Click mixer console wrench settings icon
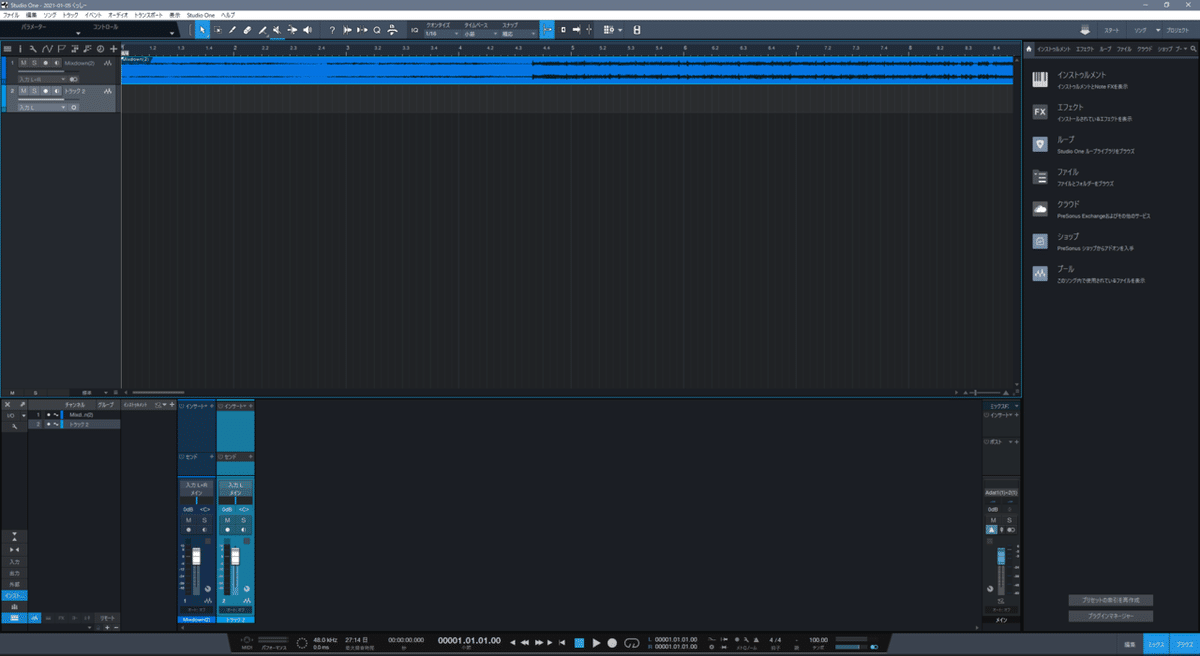The width and height of the screenshot is (1200, 656). [15, 427]
